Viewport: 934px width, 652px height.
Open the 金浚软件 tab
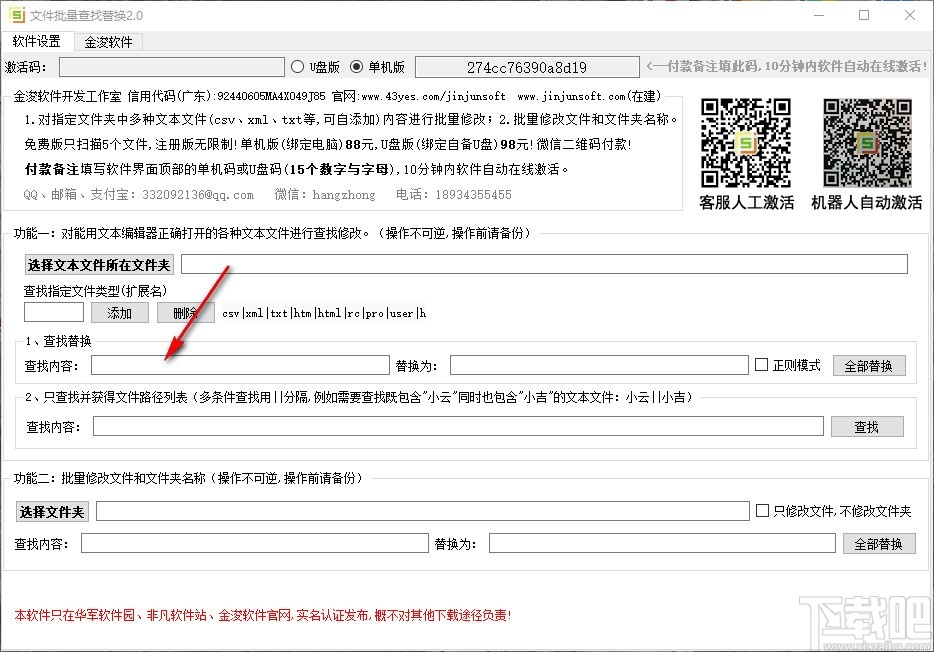[108, 42]
